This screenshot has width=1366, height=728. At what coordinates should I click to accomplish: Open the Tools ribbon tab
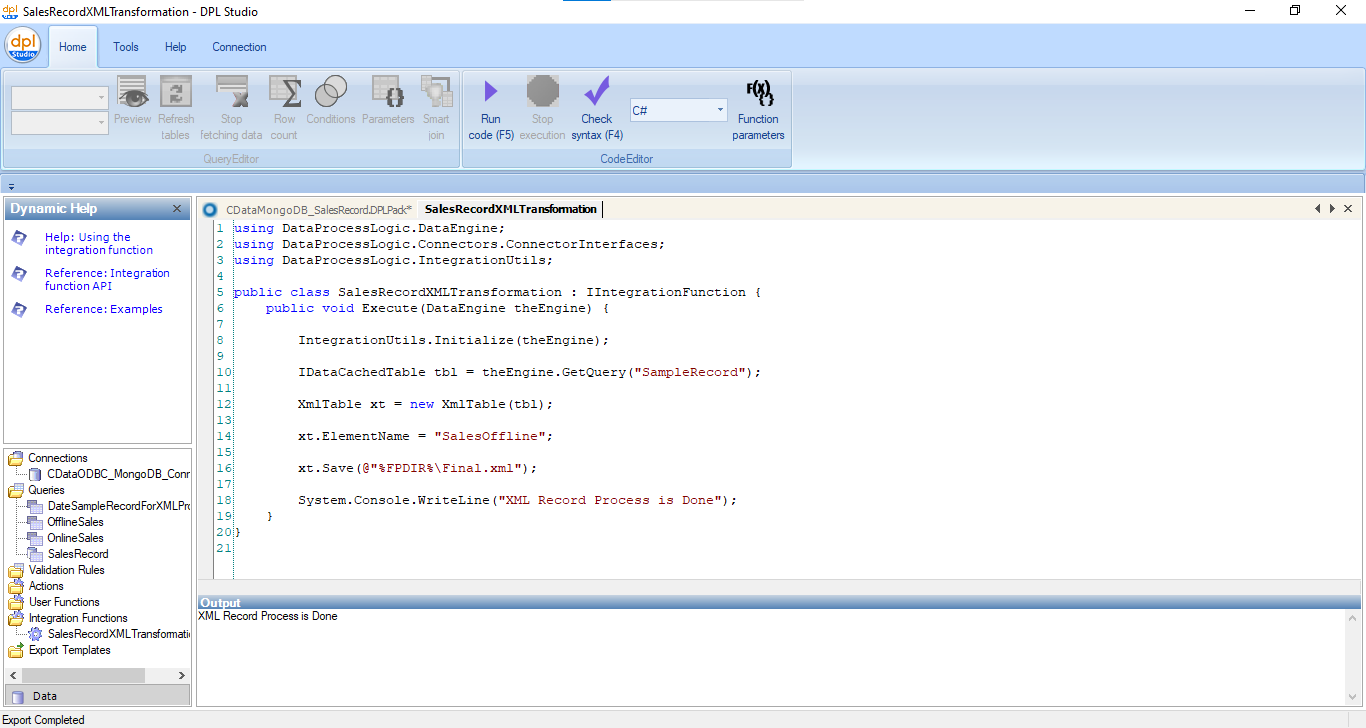pos(126,47)
